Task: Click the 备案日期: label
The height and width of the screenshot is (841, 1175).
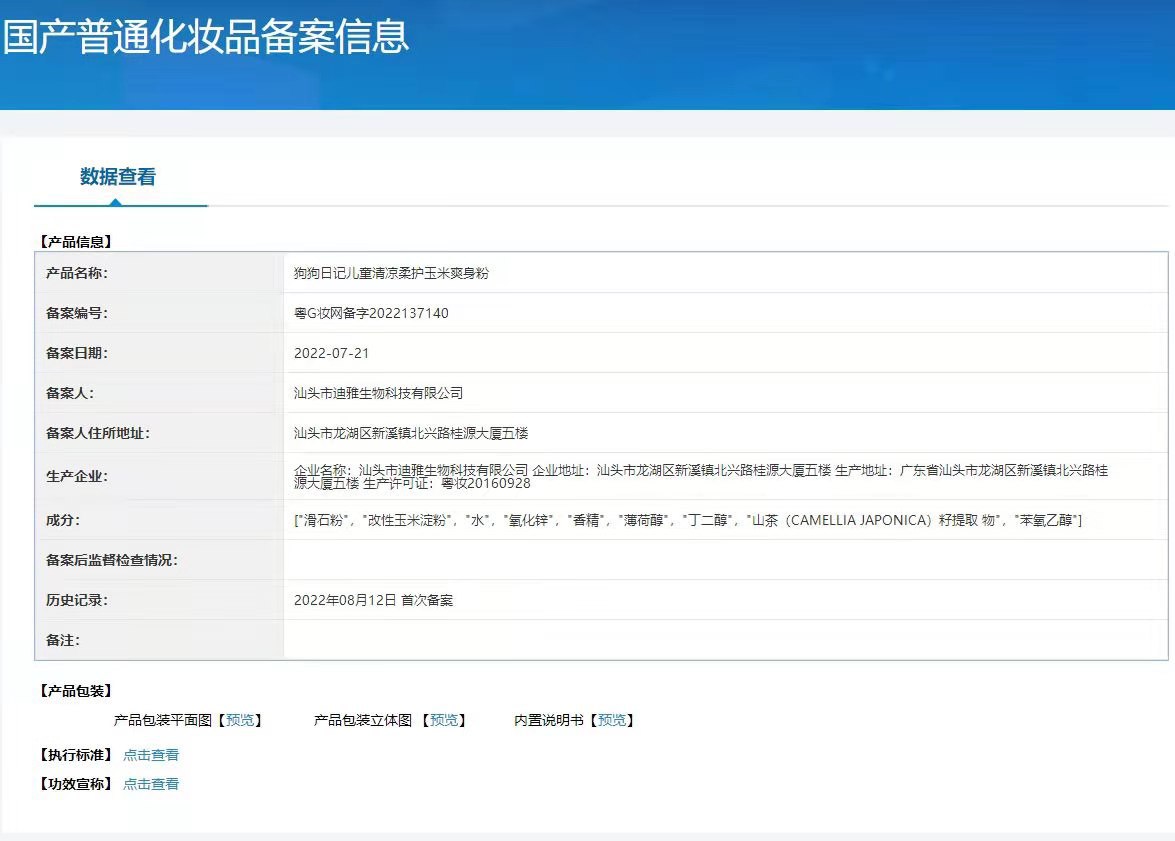Action: 76,353
